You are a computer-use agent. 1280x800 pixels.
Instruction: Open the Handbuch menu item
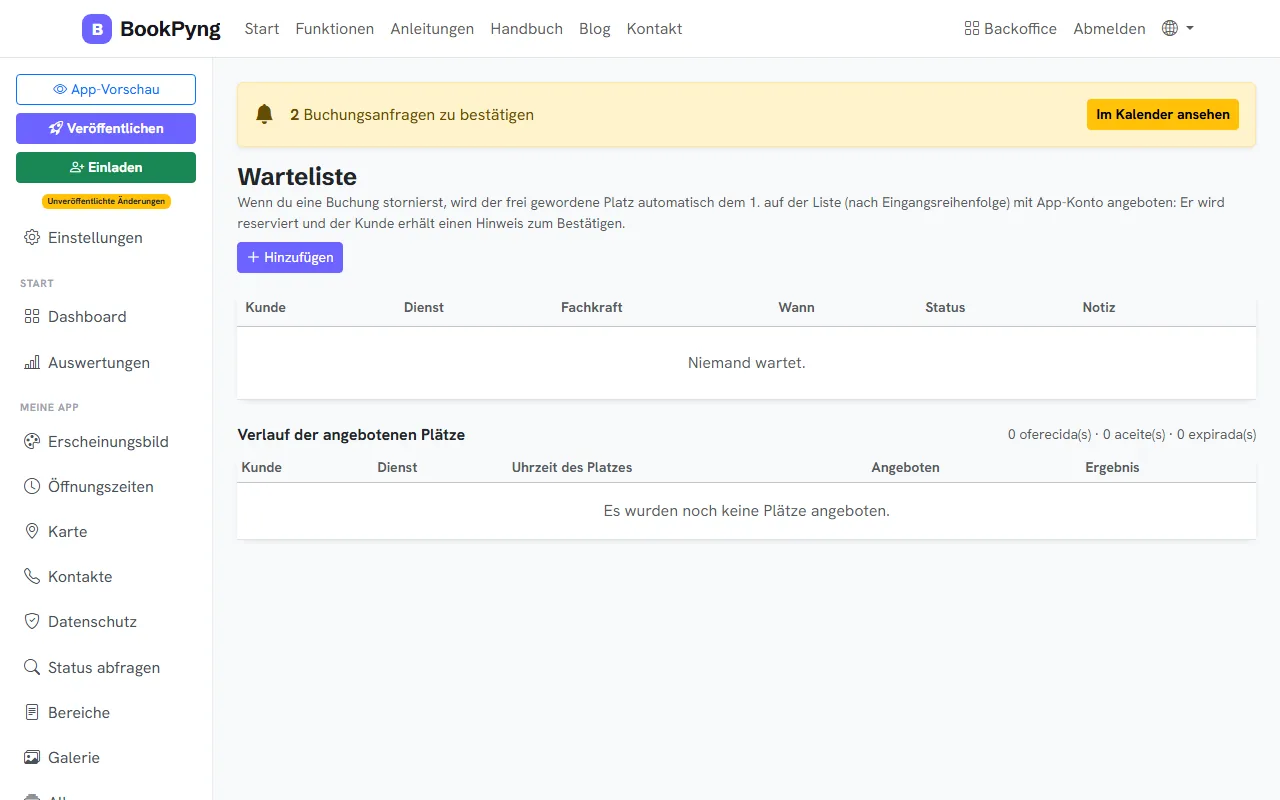(x=527, y=29)
